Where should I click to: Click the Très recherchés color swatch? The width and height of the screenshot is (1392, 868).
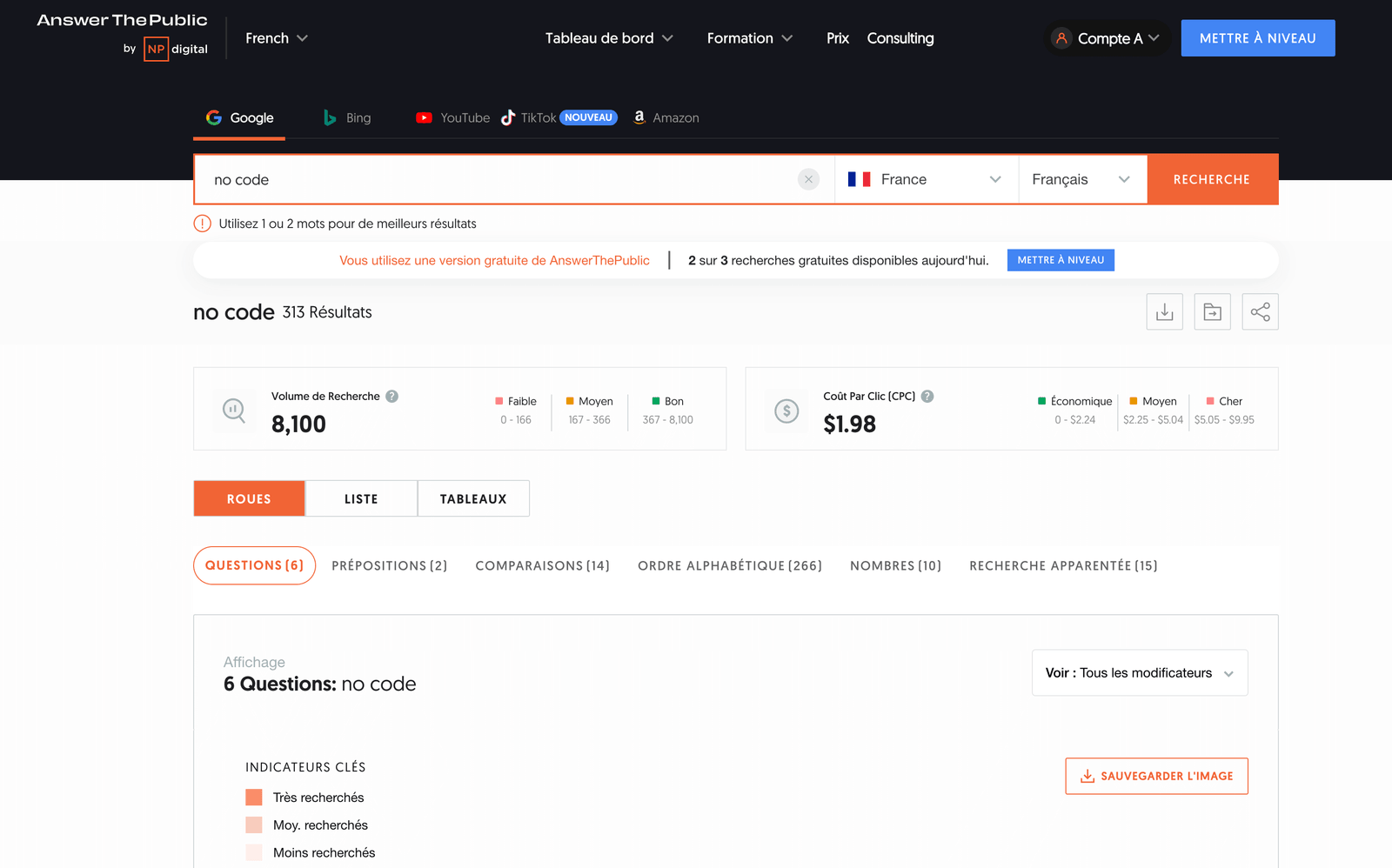pyautogui.click(x=254, y=798)
